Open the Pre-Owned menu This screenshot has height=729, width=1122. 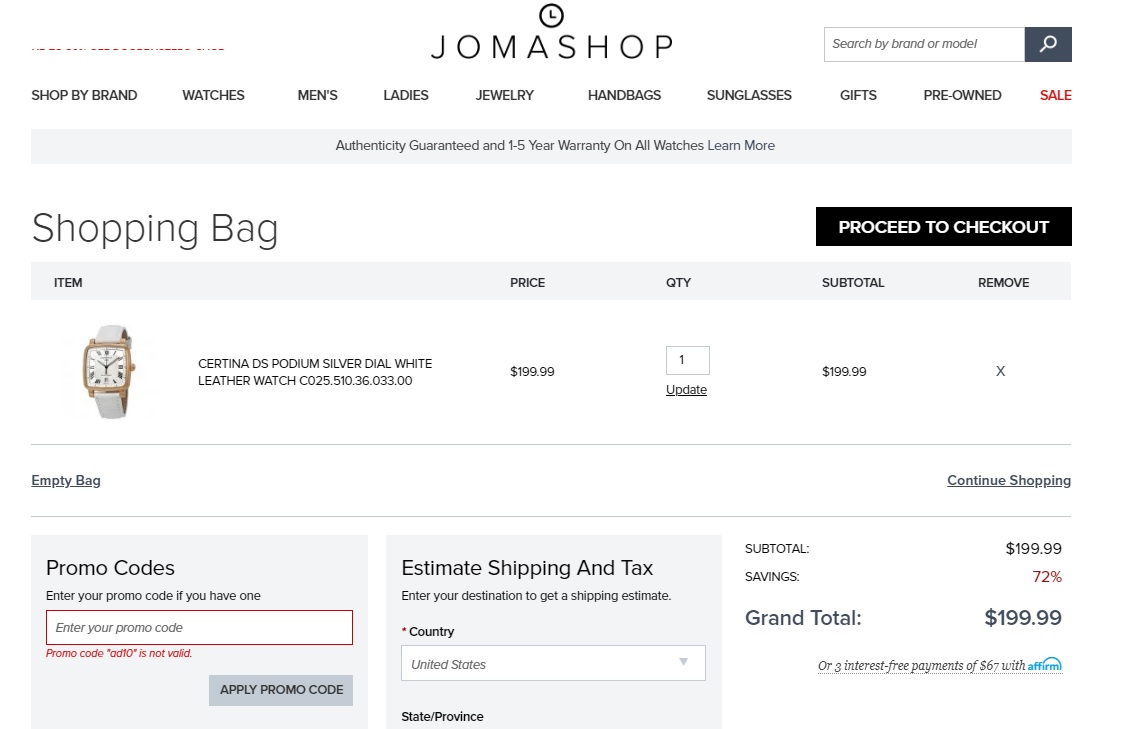(x=962, y=95)
